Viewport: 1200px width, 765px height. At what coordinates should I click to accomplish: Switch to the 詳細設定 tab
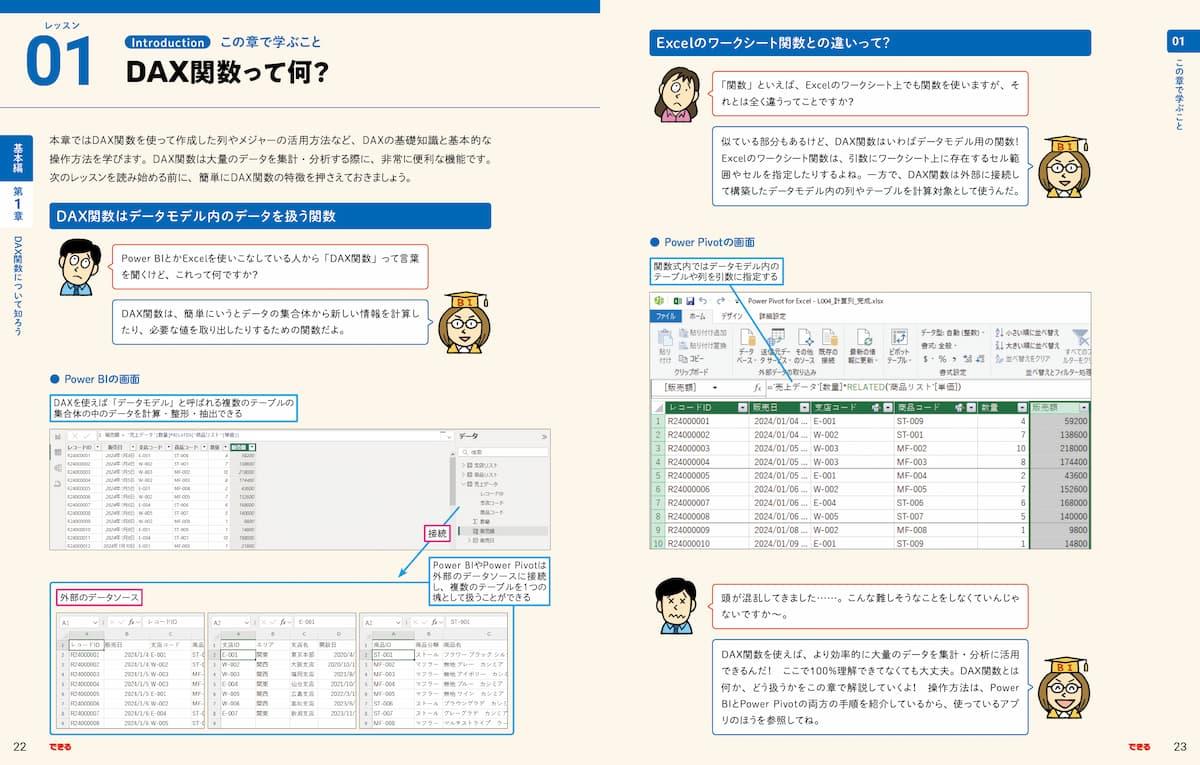772,316
